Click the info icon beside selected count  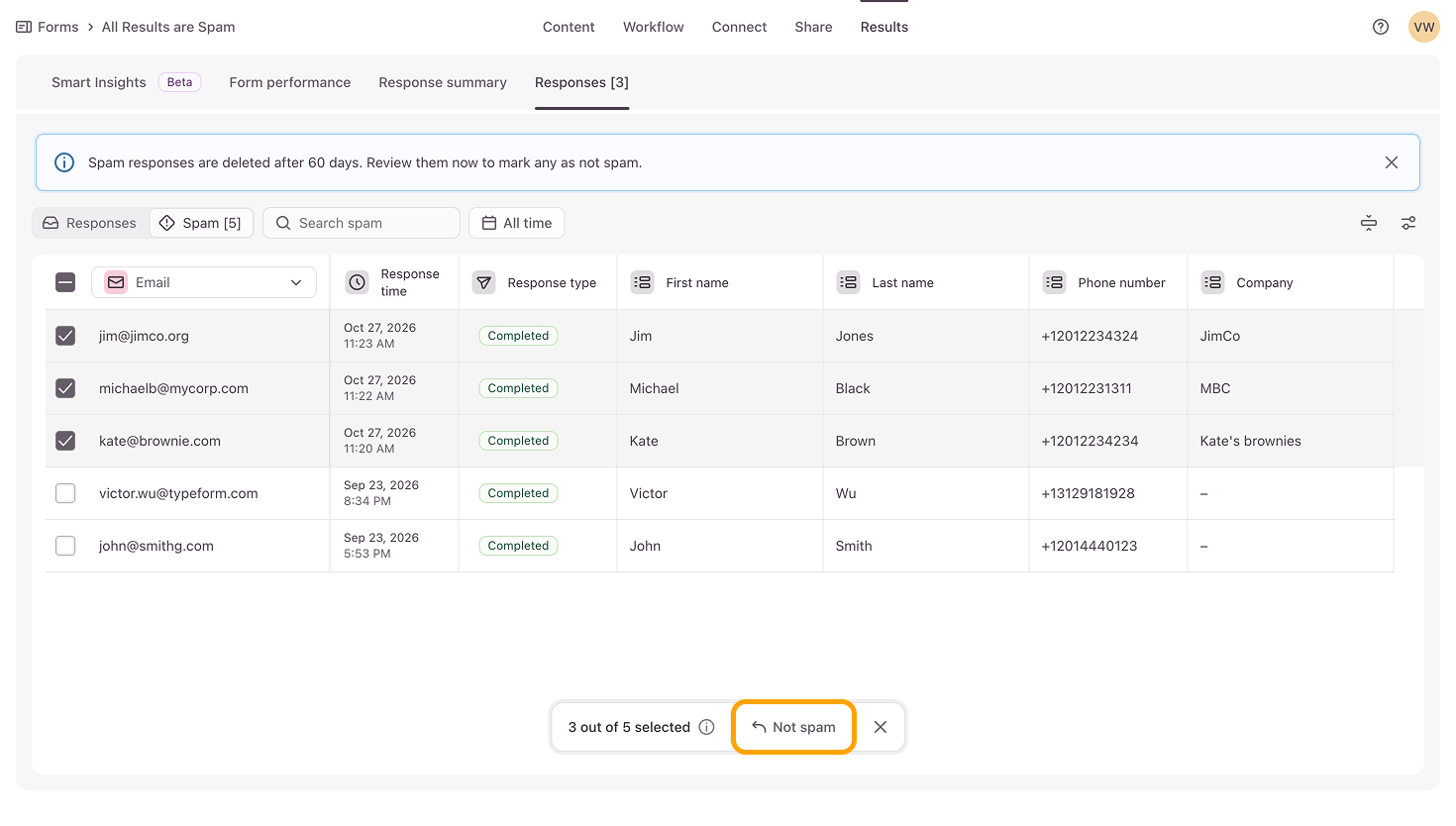point(706,727)
